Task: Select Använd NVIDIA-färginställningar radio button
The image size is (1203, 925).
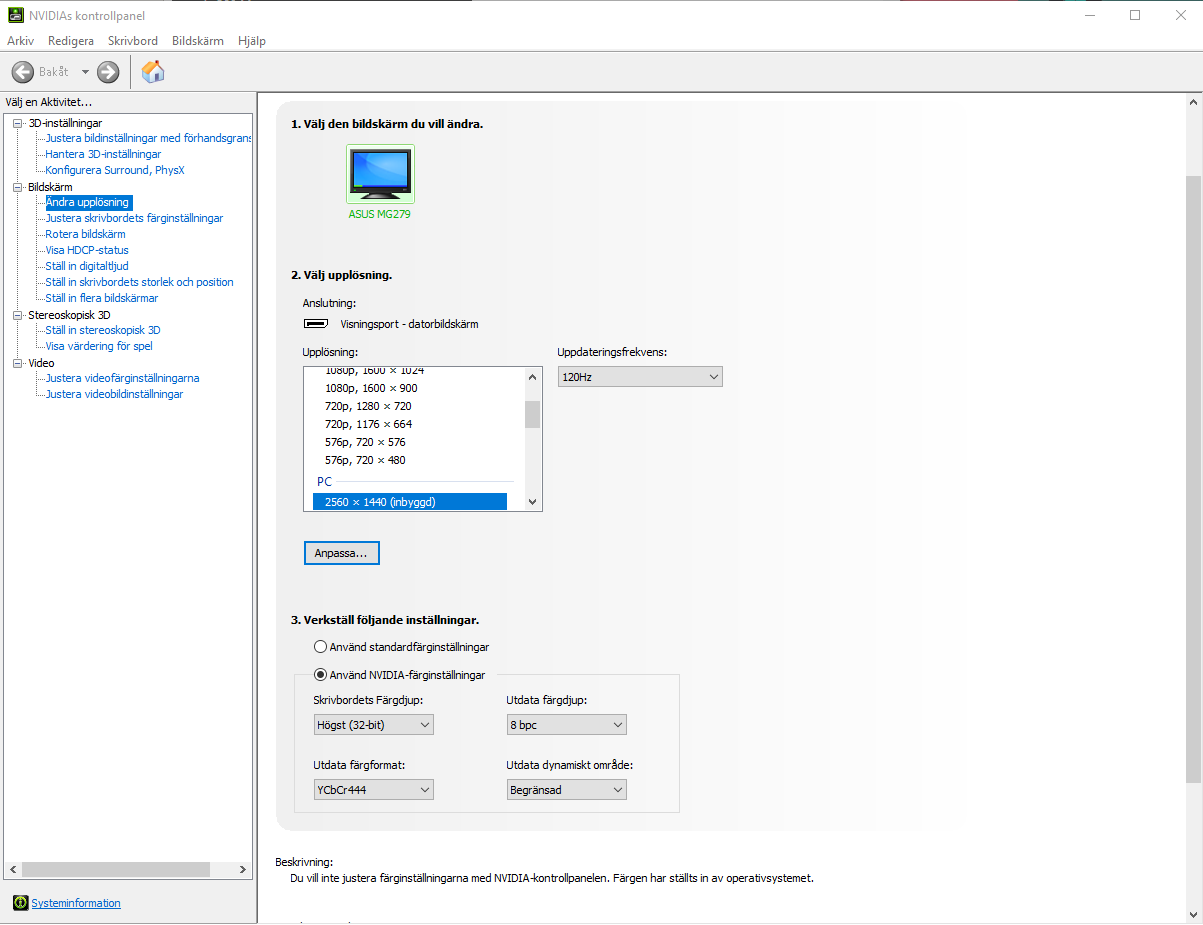Action: pyautogui.click(x=321, y=675)
